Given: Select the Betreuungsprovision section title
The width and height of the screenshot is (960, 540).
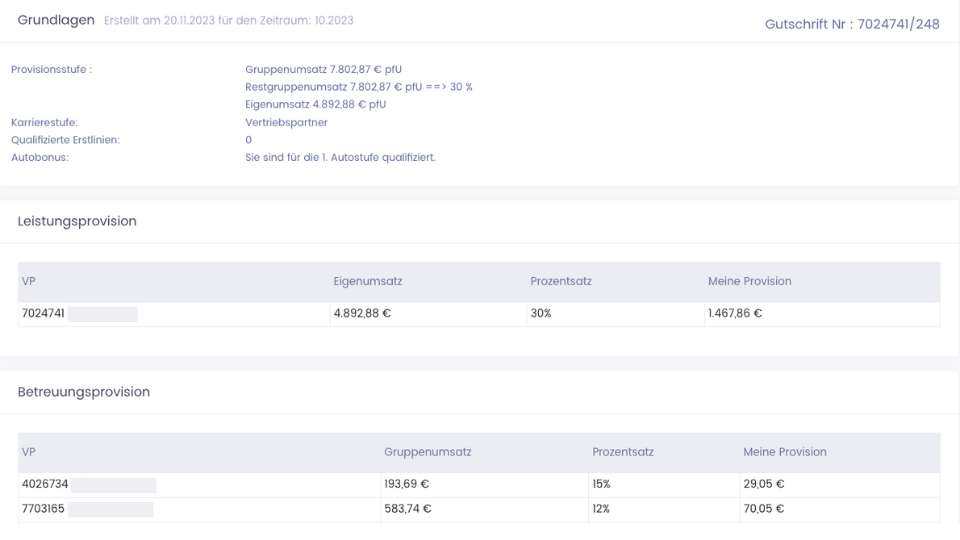Looking at the screenshot, I should point(84,392).
